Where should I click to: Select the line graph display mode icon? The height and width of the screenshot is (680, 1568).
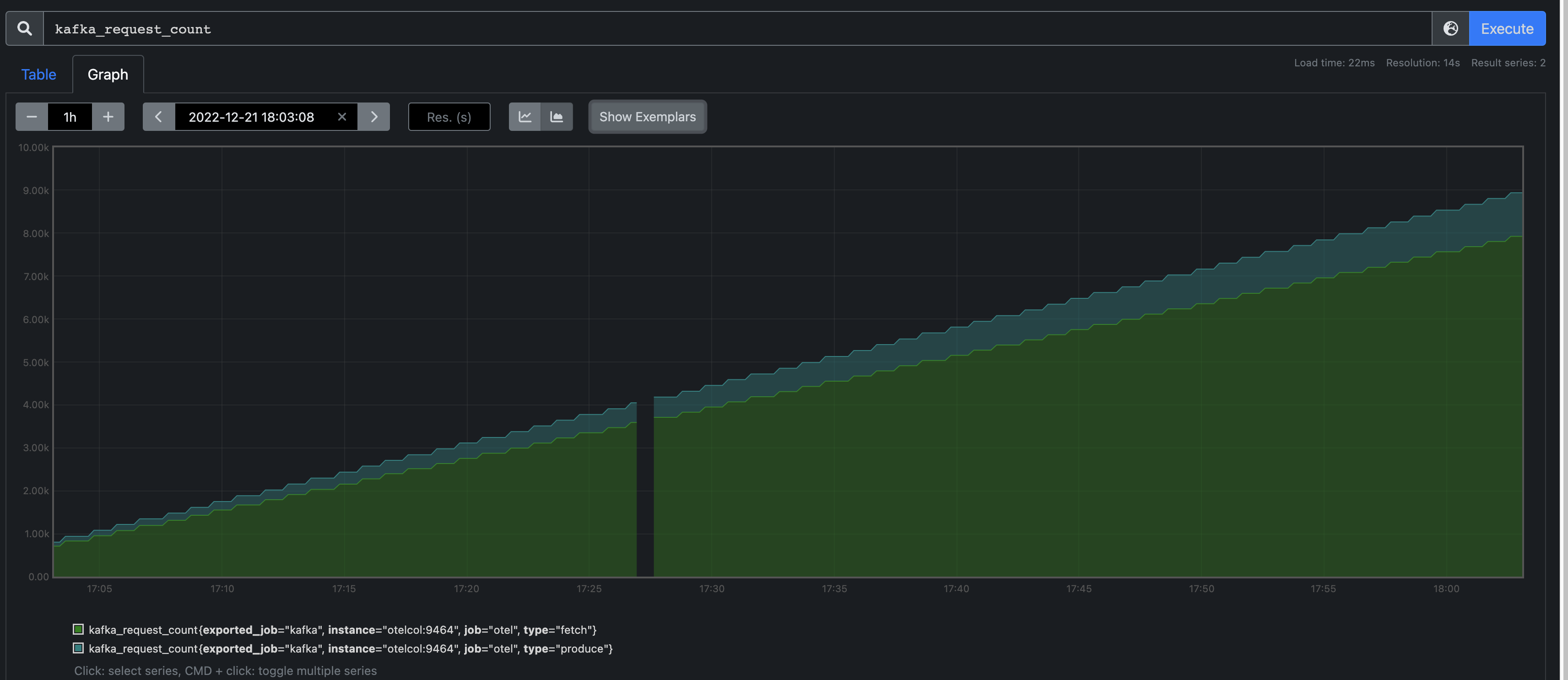(x=524, y=116)
